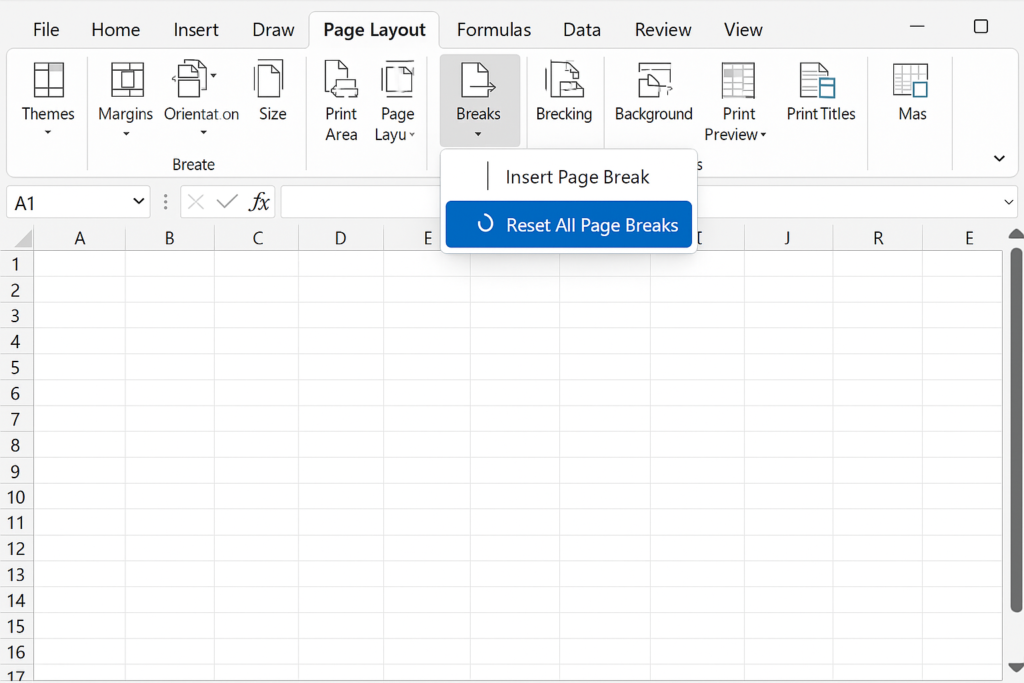Choose the paper Size option
The width and height of the screenshot is (1024, 683).
coord(272,91)
